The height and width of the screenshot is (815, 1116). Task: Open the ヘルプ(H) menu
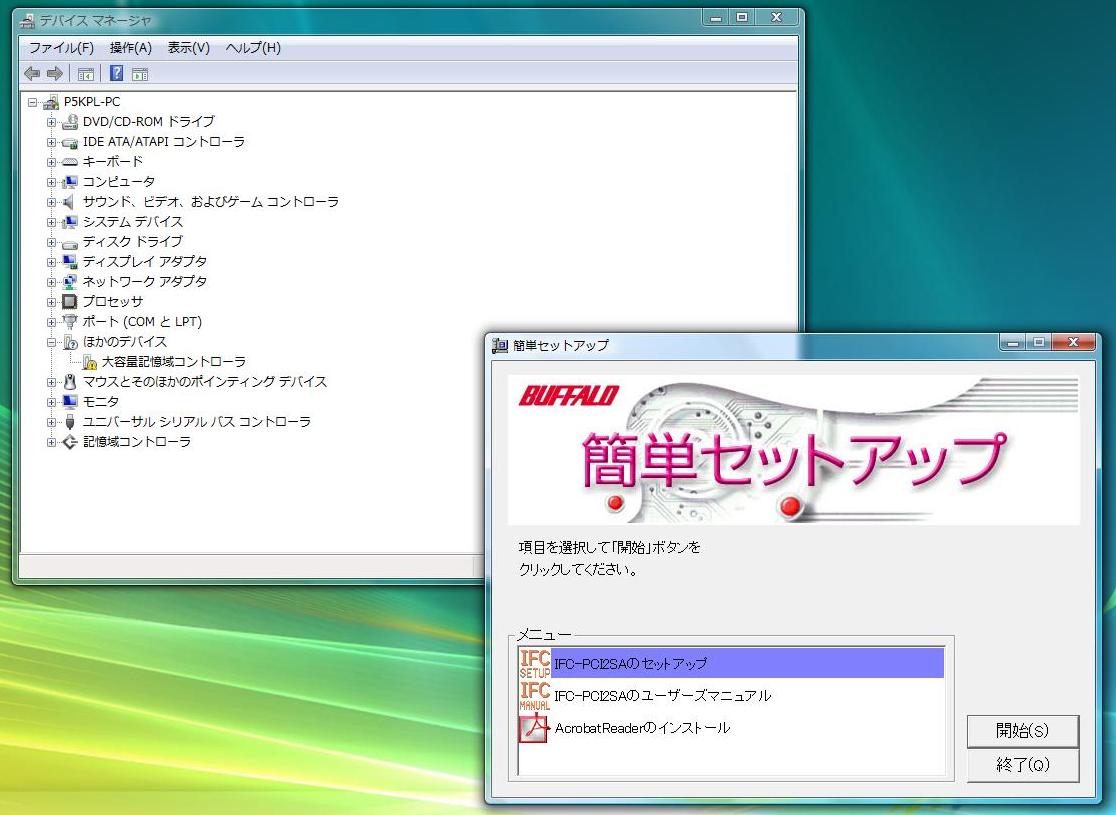[x=253, y=48]
